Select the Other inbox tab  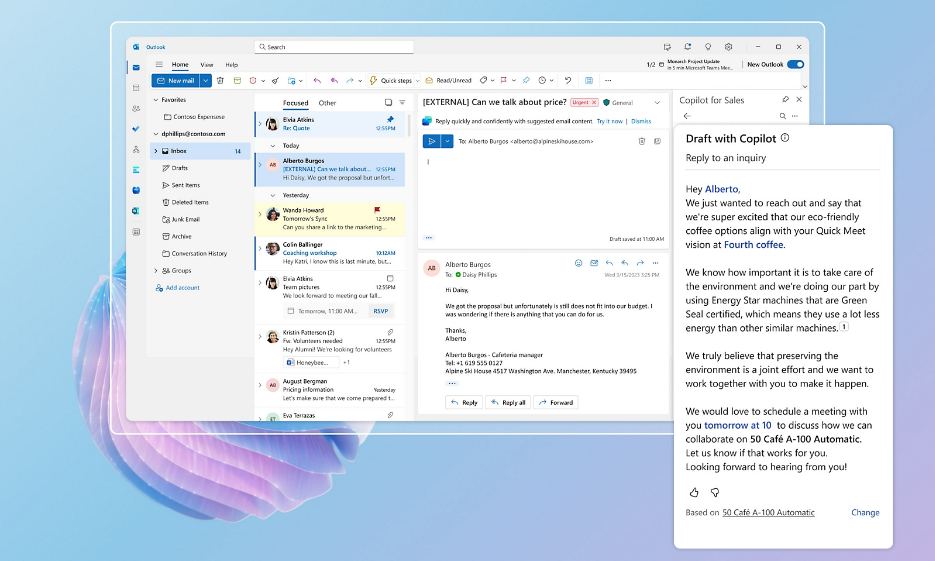[327, 103]
